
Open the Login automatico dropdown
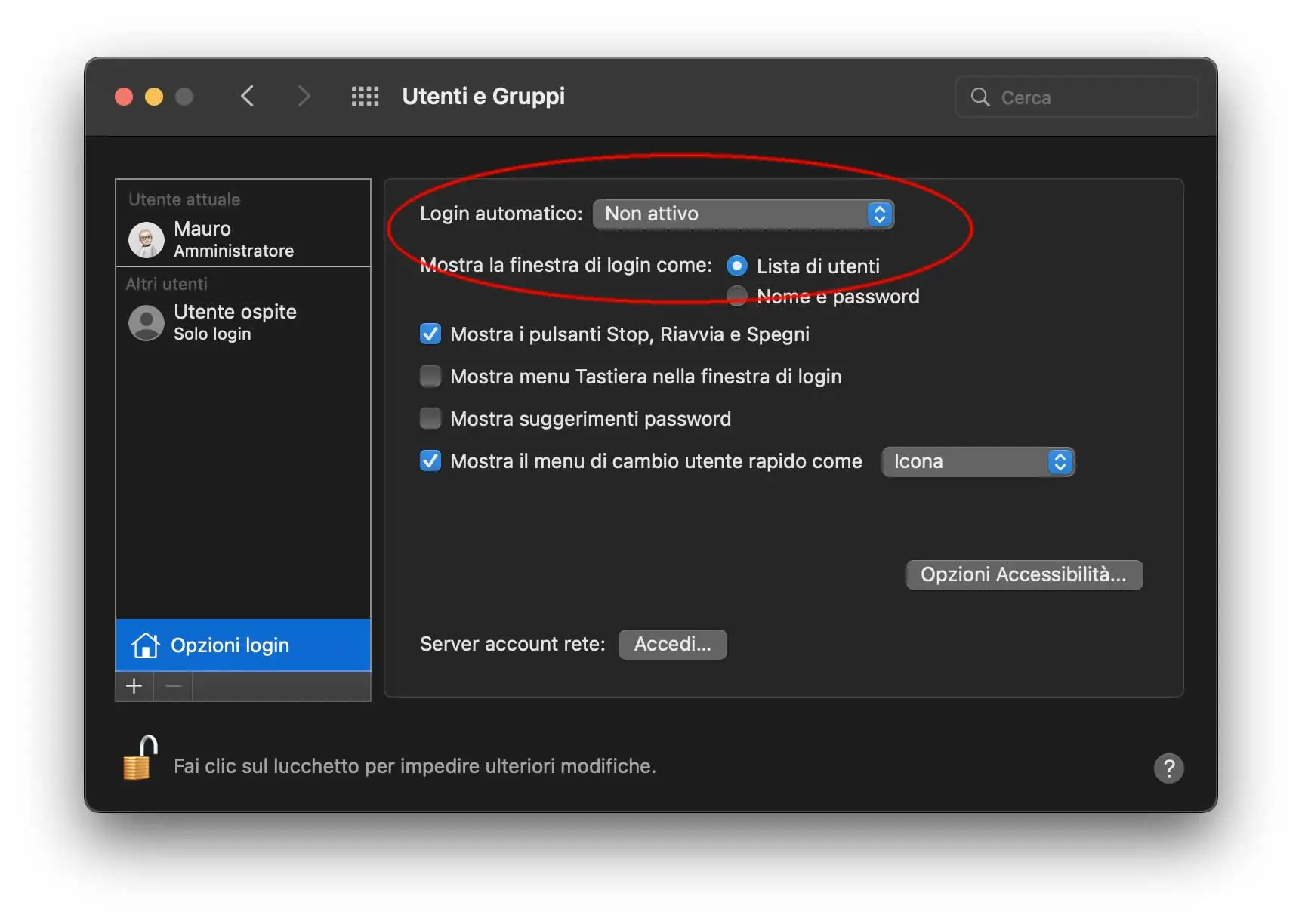pyautogui.click(x=744, y=214)
